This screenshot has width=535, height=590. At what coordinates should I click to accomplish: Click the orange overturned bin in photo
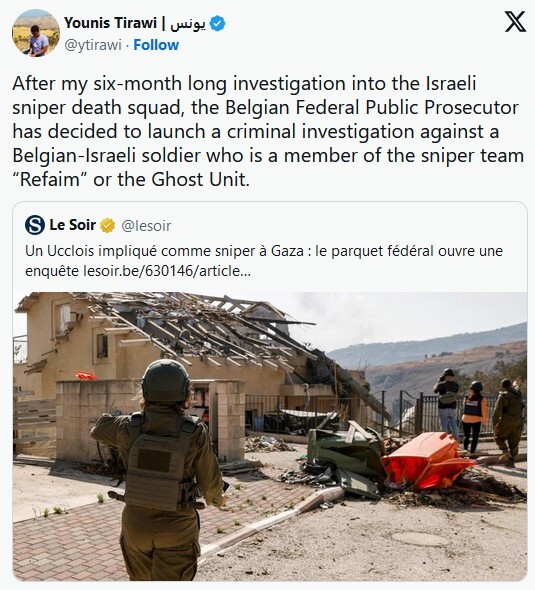(427, 461)
